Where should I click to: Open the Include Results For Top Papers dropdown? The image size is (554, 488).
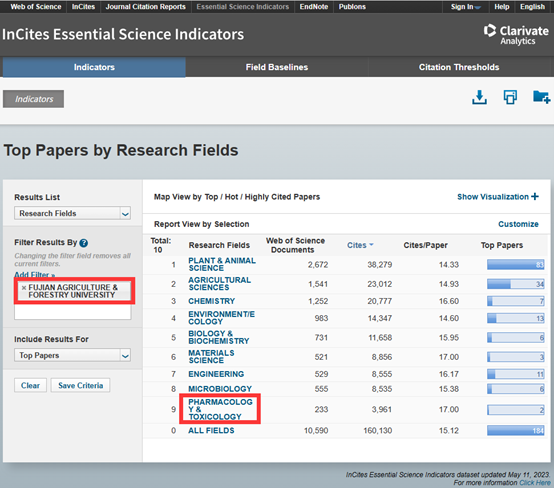(72, 355)
